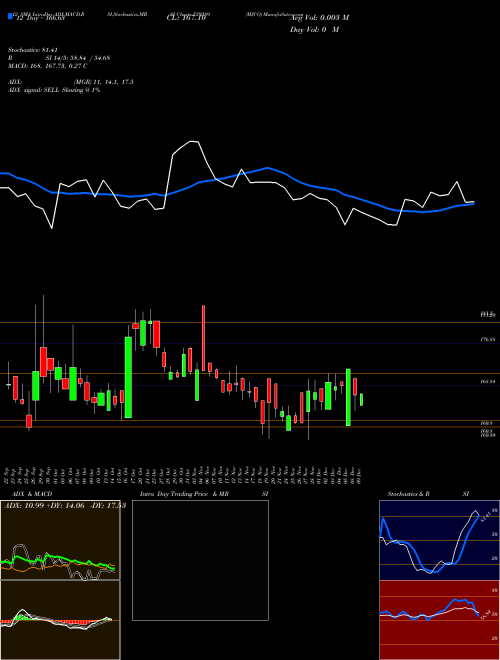
Task: Open the empty intraday trading price panel
Action: pos(200,560)
